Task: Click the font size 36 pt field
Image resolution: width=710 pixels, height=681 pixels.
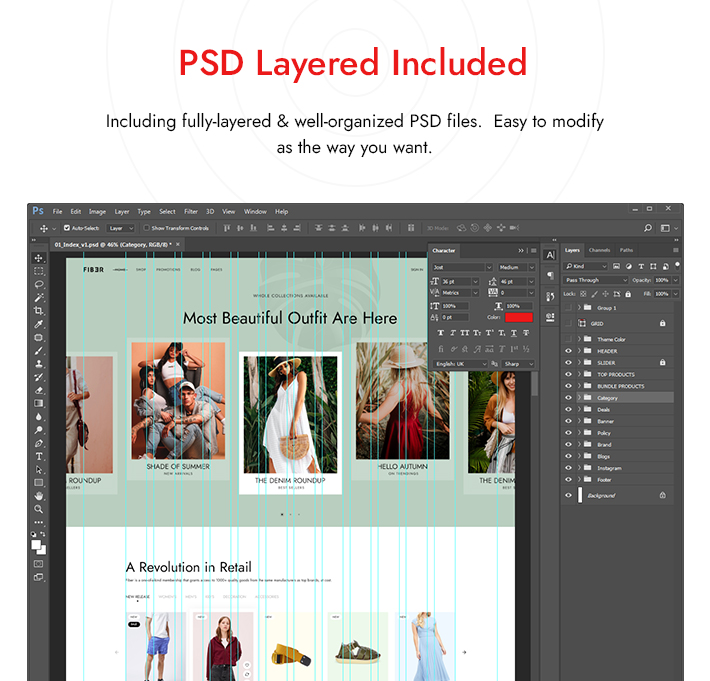Action: click(456, 282)
